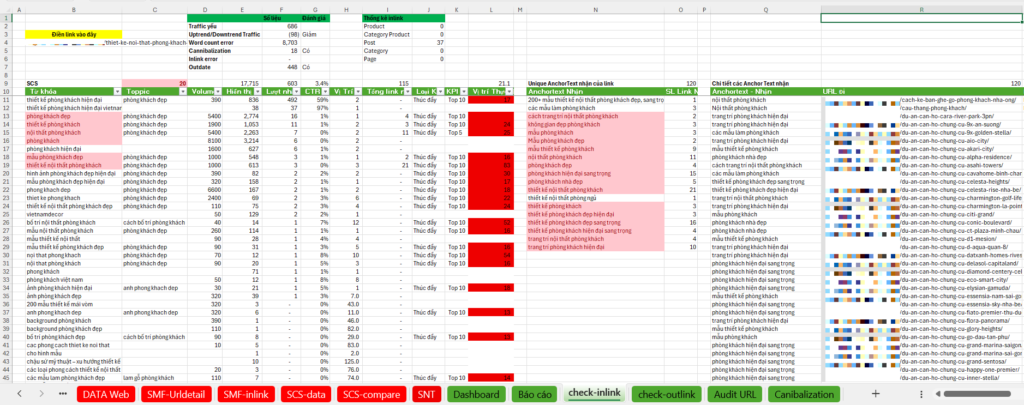The image size is (1024, 405).
Task: Open the hidden sheets ellipsis list
Action: [63, 394]
